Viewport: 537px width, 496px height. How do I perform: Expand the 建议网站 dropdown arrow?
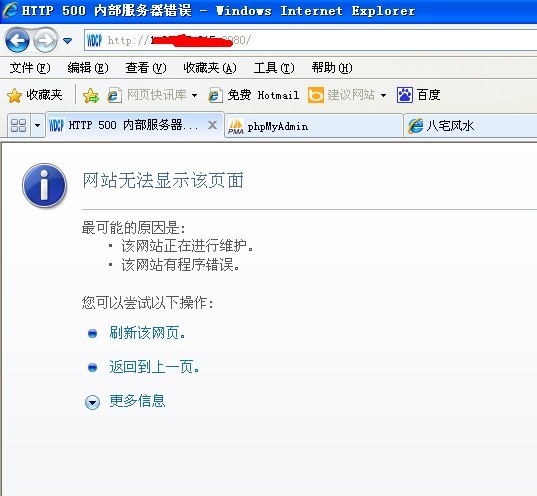[383, 95]
